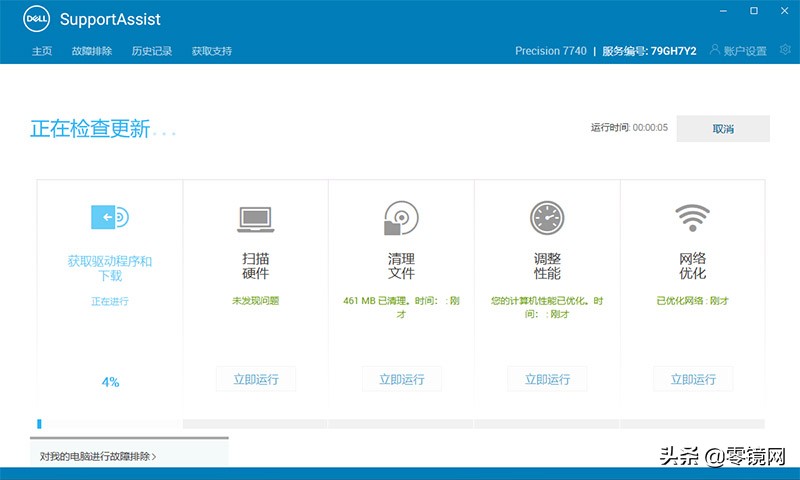
Task: Open 账户设置
Action: tap(745, 51)
